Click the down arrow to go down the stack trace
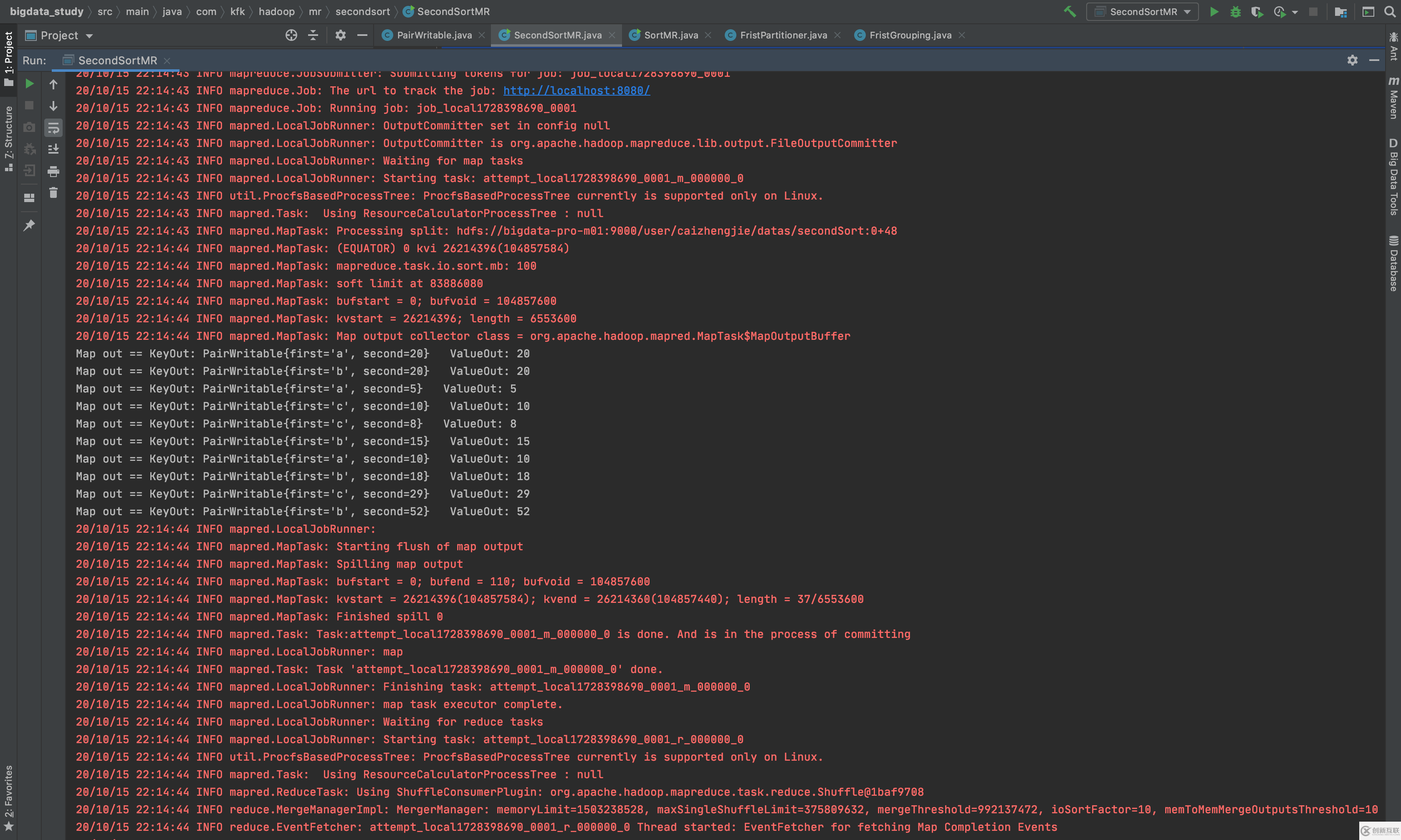 pos(53,106)
